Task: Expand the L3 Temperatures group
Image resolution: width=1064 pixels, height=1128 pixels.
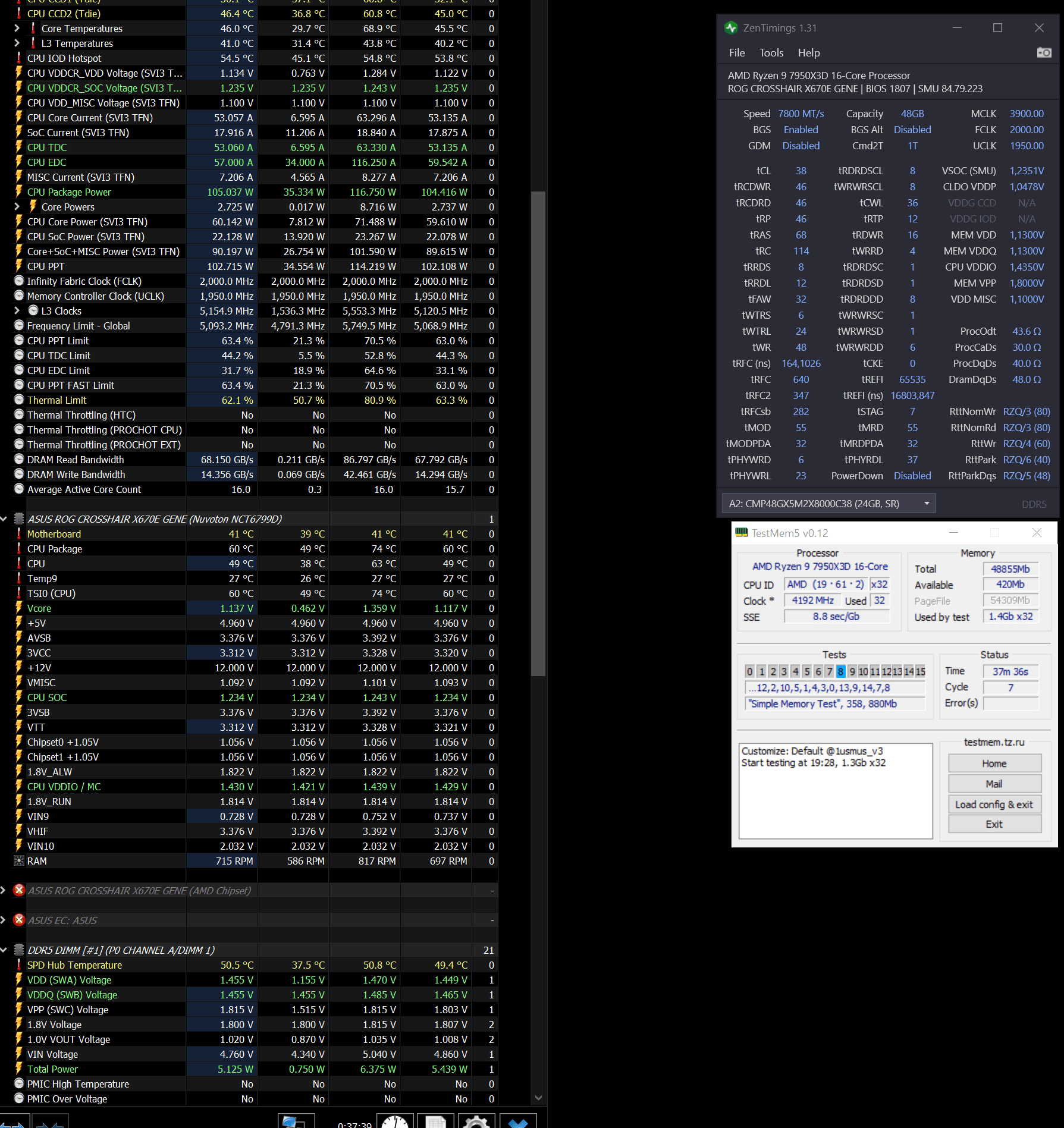Action: (17, 43)
